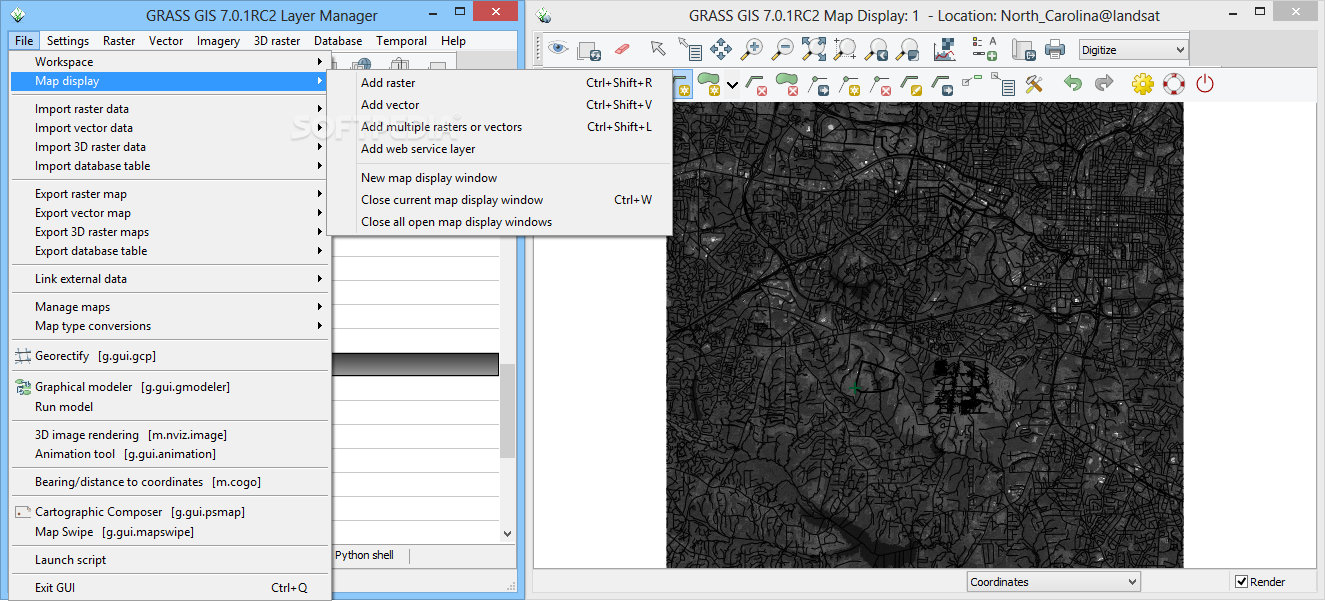Expand the Map type conversions submenu
Image resolution: width=1325 pixels, height=601 pixels.
coord(169,326)
